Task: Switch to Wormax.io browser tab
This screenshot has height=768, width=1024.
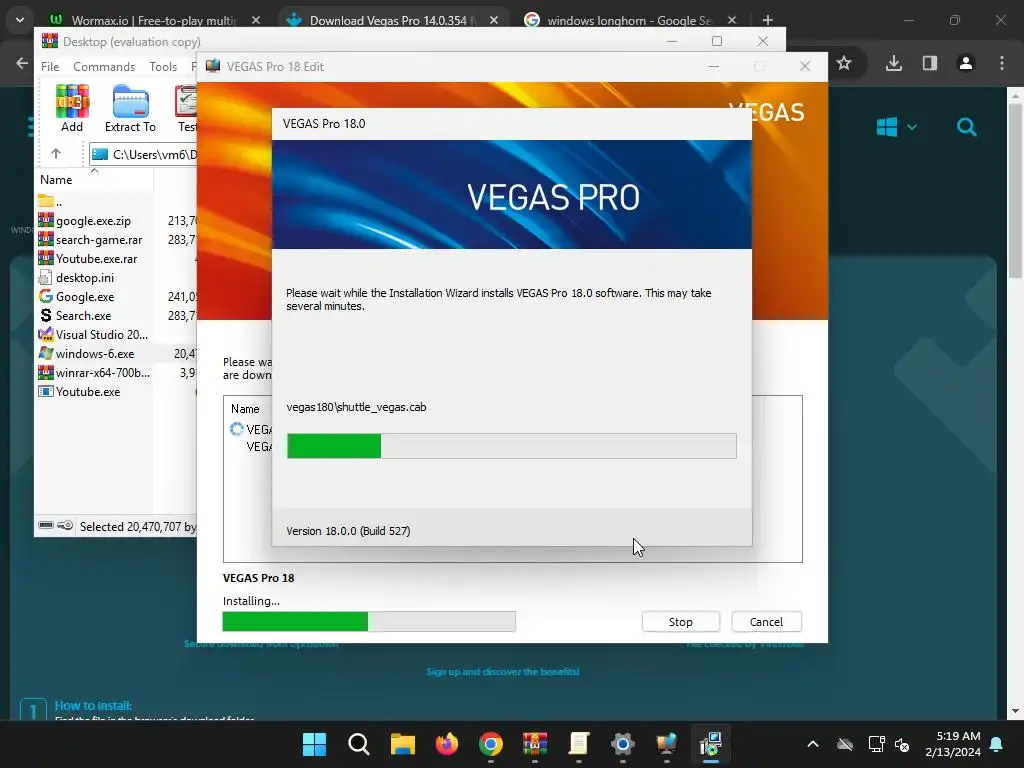Action: click(x=151, y=20)
